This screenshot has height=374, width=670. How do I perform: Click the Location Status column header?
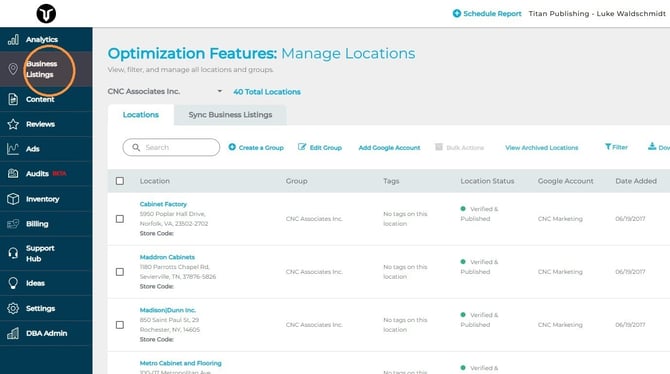click(487, 181)
